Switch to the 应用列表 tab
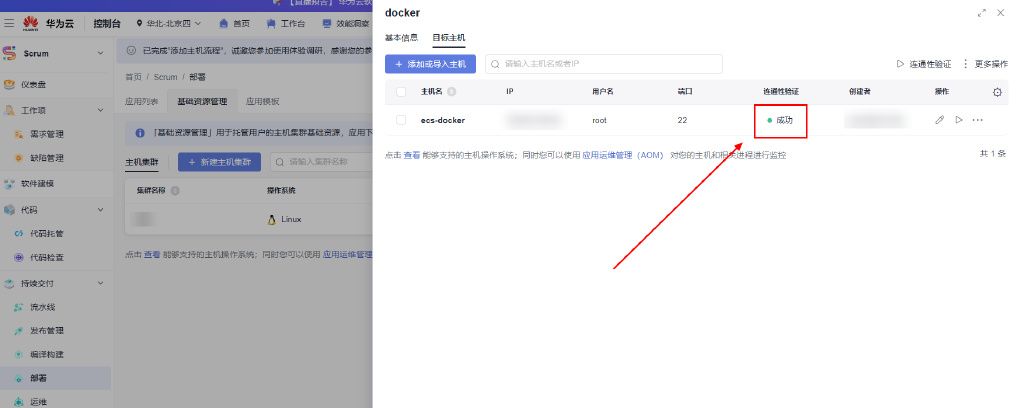 coord(141,102)
